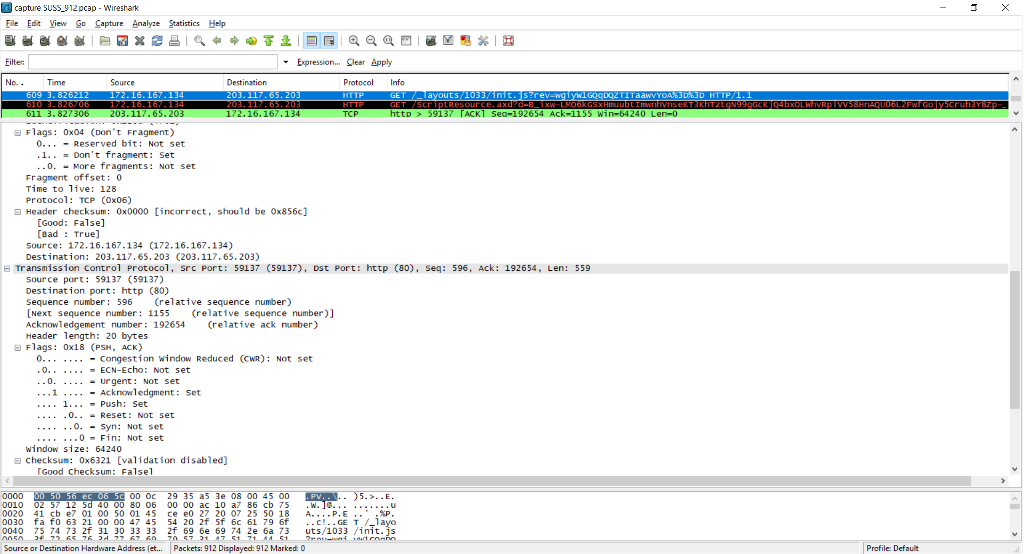The width and height of the screenshot is (1024, 554).
Task: Select Time to live: 128 line
Action: (71, 189)
